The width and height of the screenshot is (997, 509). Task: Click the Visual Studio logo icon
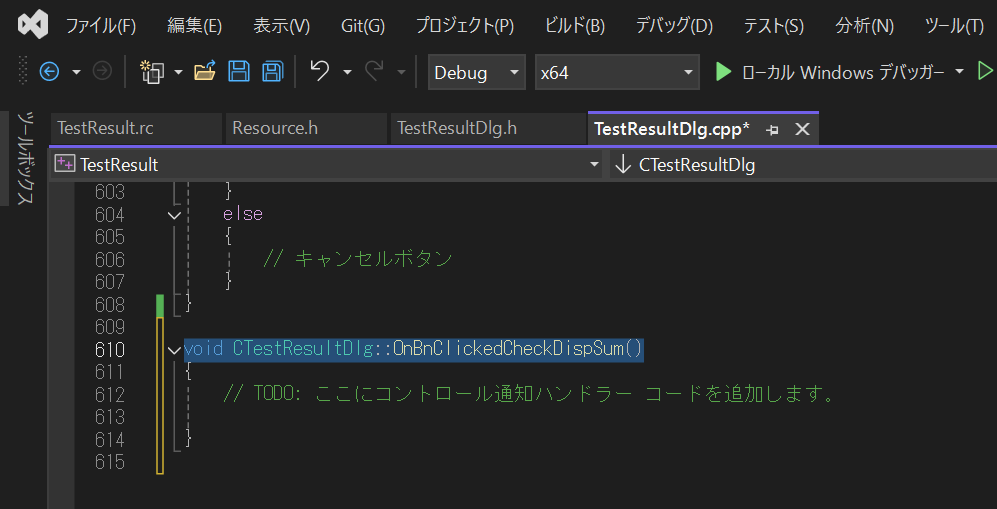tap(33, 24)
